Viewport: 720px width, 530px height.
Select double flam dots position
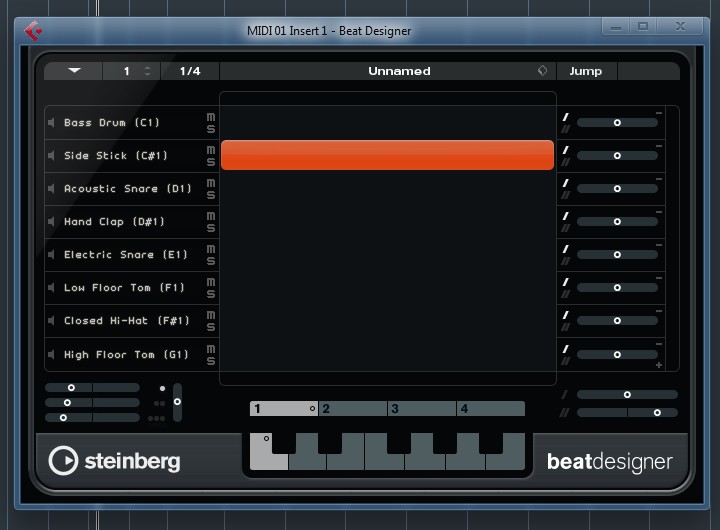point(159,404)
